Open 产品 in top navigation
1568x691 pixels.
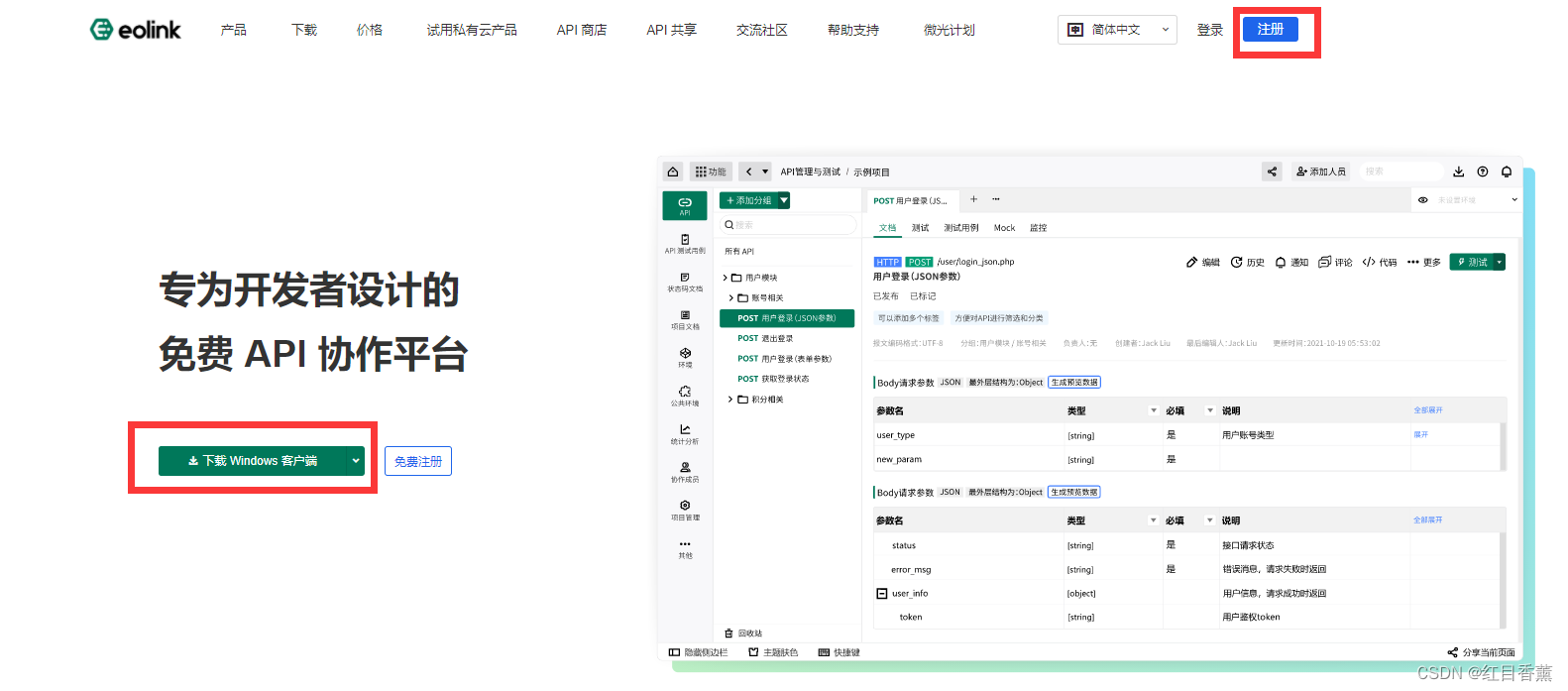pyautogui.click(x=234, y=30)
